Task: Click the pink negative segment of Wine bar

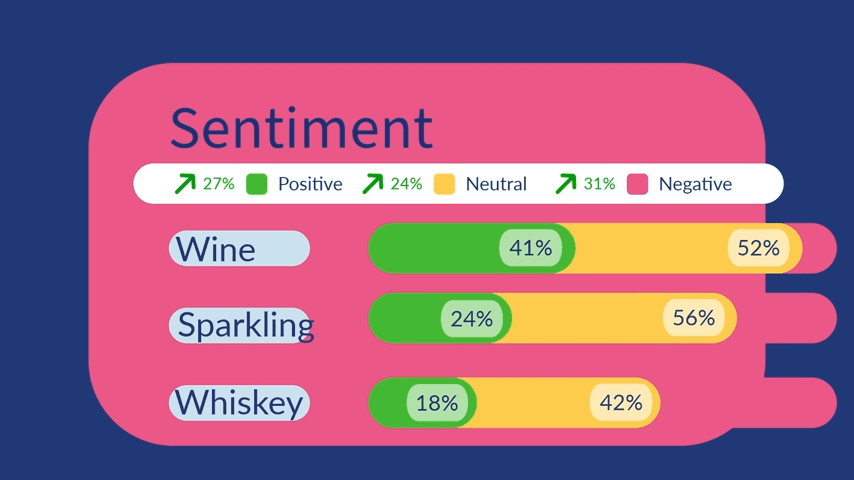Action: click(819, 248)
